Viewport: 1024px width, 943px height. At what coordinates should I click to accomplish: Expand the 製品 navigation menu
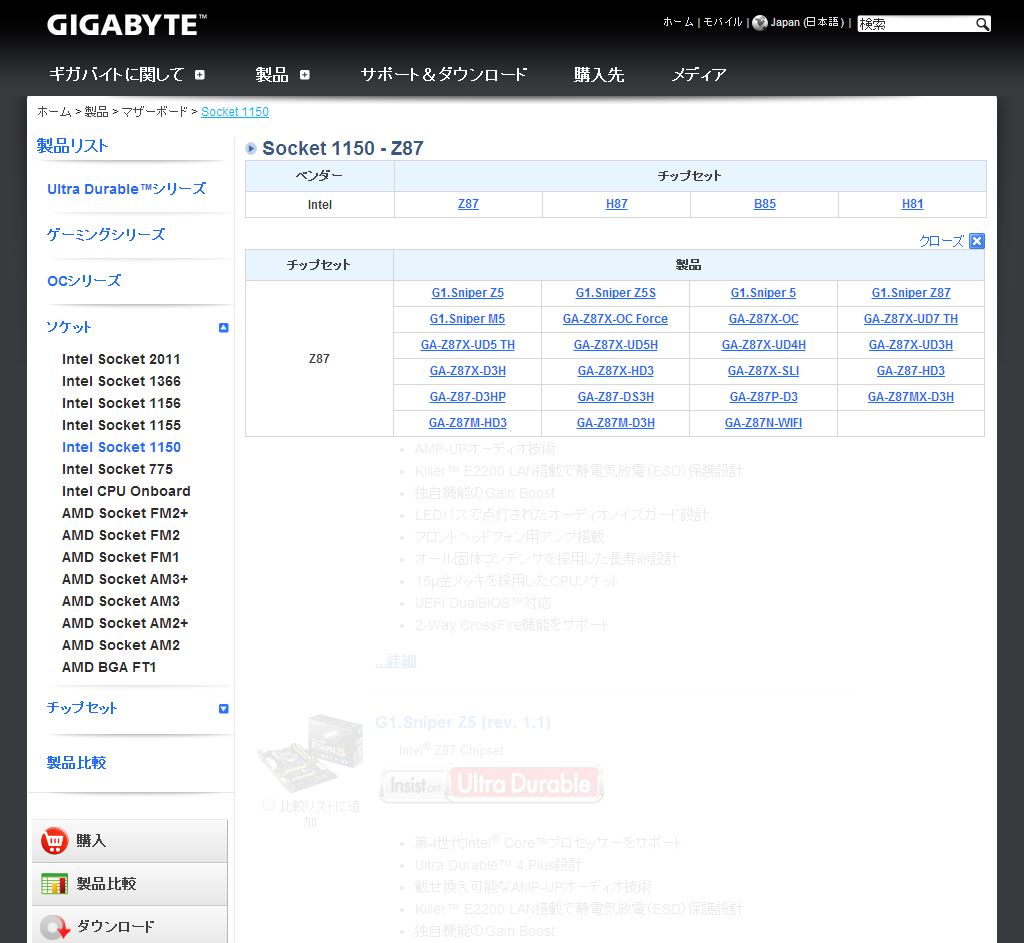pyautogui.click(x=305, y=75)
